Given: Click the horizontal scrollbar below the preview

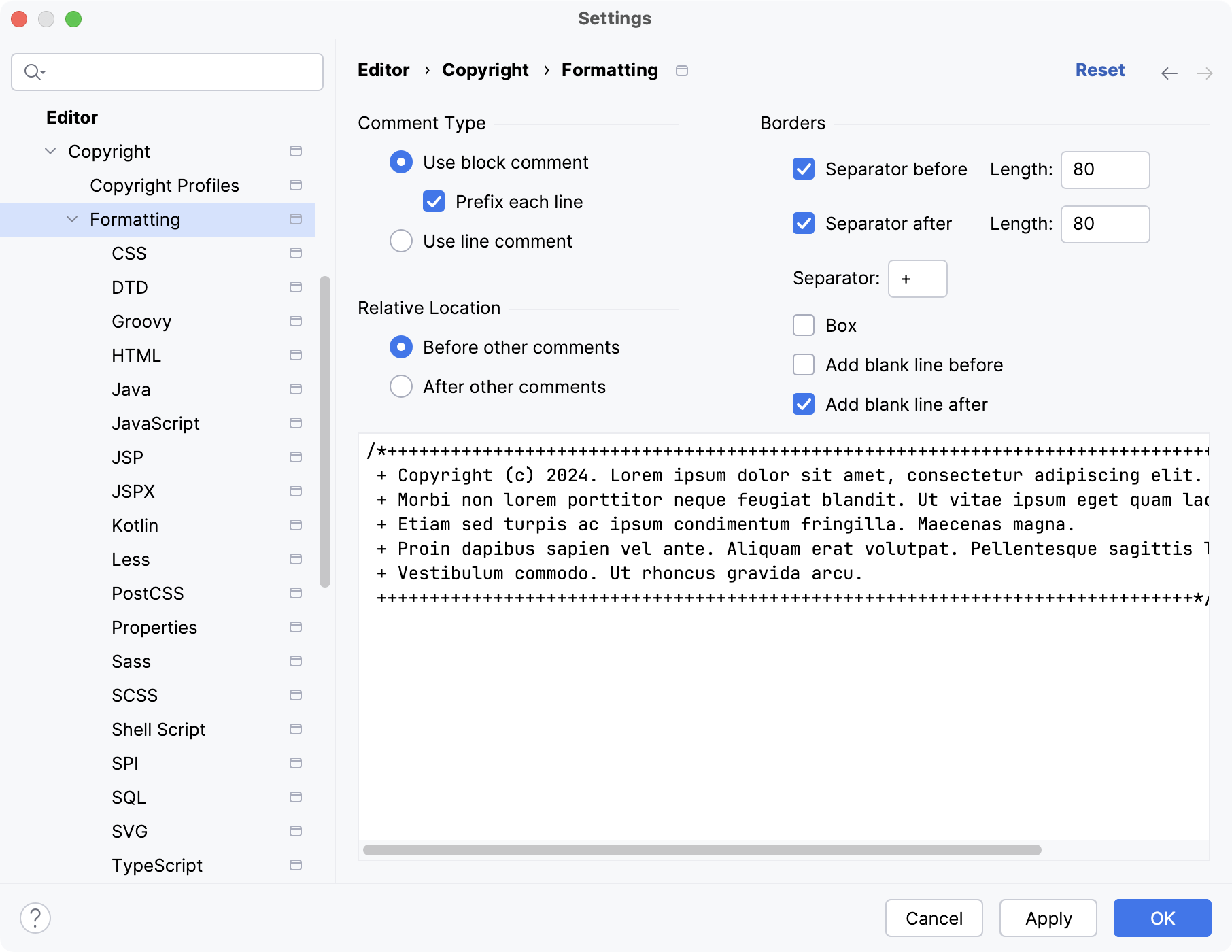Looking at the screenshot, I should pos(700,849).
